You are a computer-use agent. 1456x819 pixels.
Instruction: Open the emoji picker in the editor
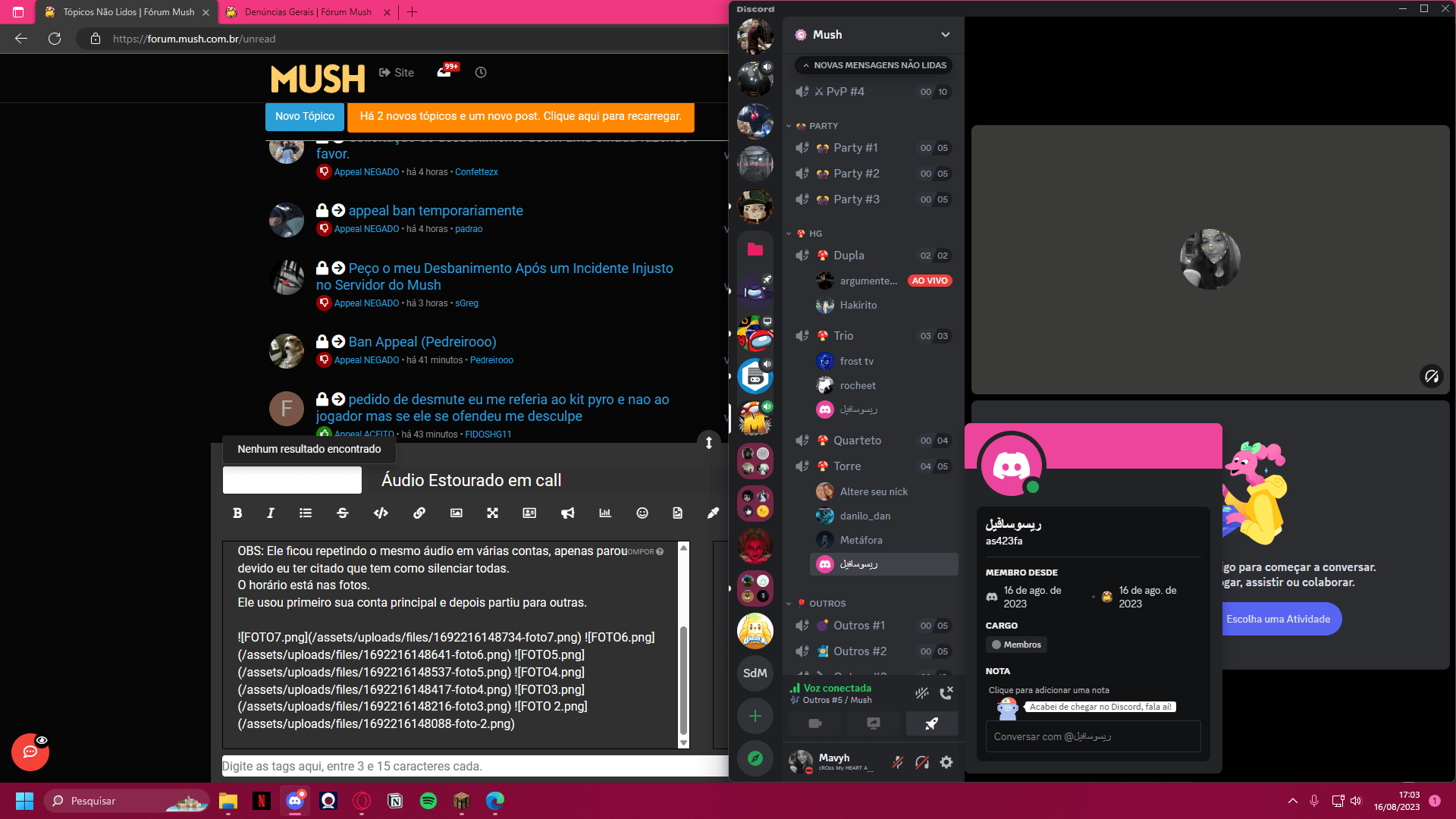642,513
